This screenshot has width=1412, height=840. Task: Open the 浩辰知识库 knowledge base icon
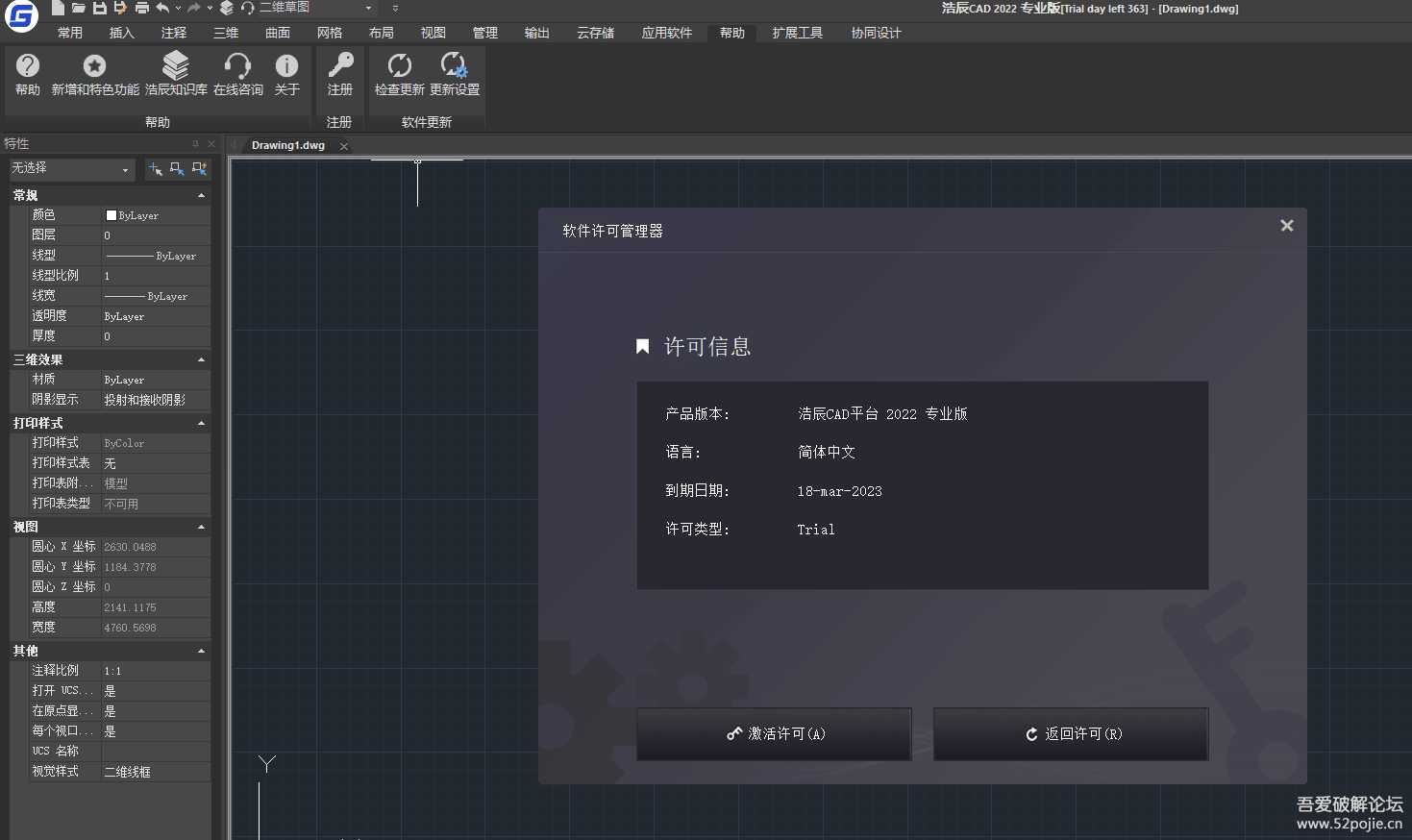click(176, 66)
